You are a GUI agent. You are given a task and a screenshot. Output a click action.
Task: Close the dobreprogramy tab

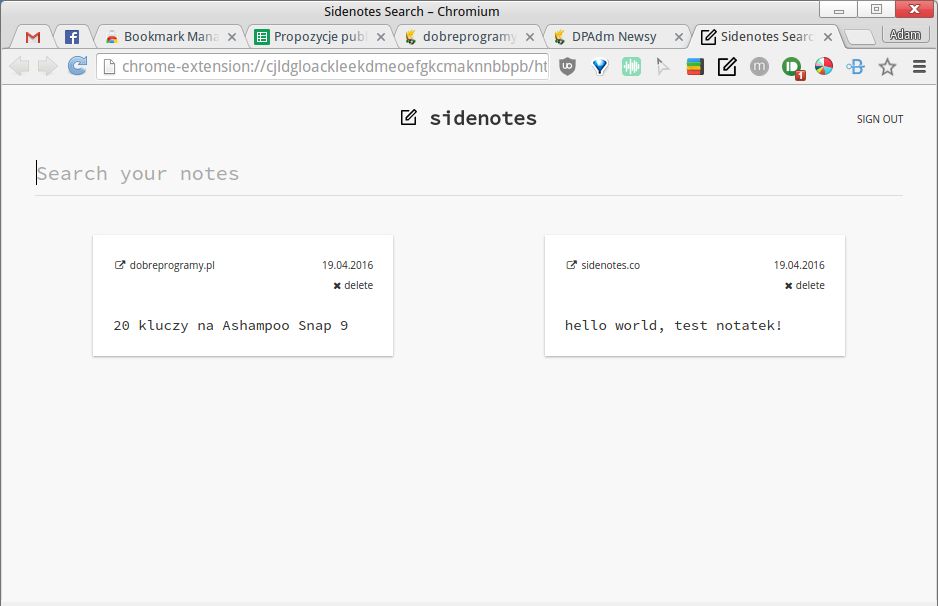pyautogui.click(x=530, y=37)
